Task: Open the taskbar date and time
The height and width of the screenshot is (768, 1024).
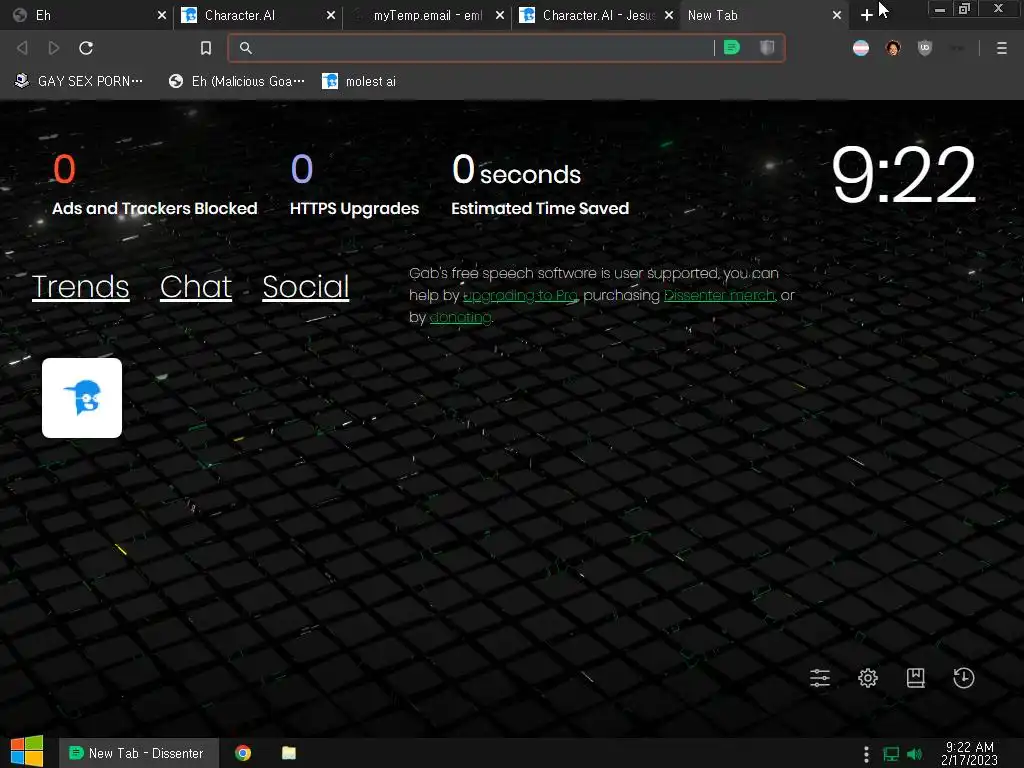Action: tap(970, 753)
